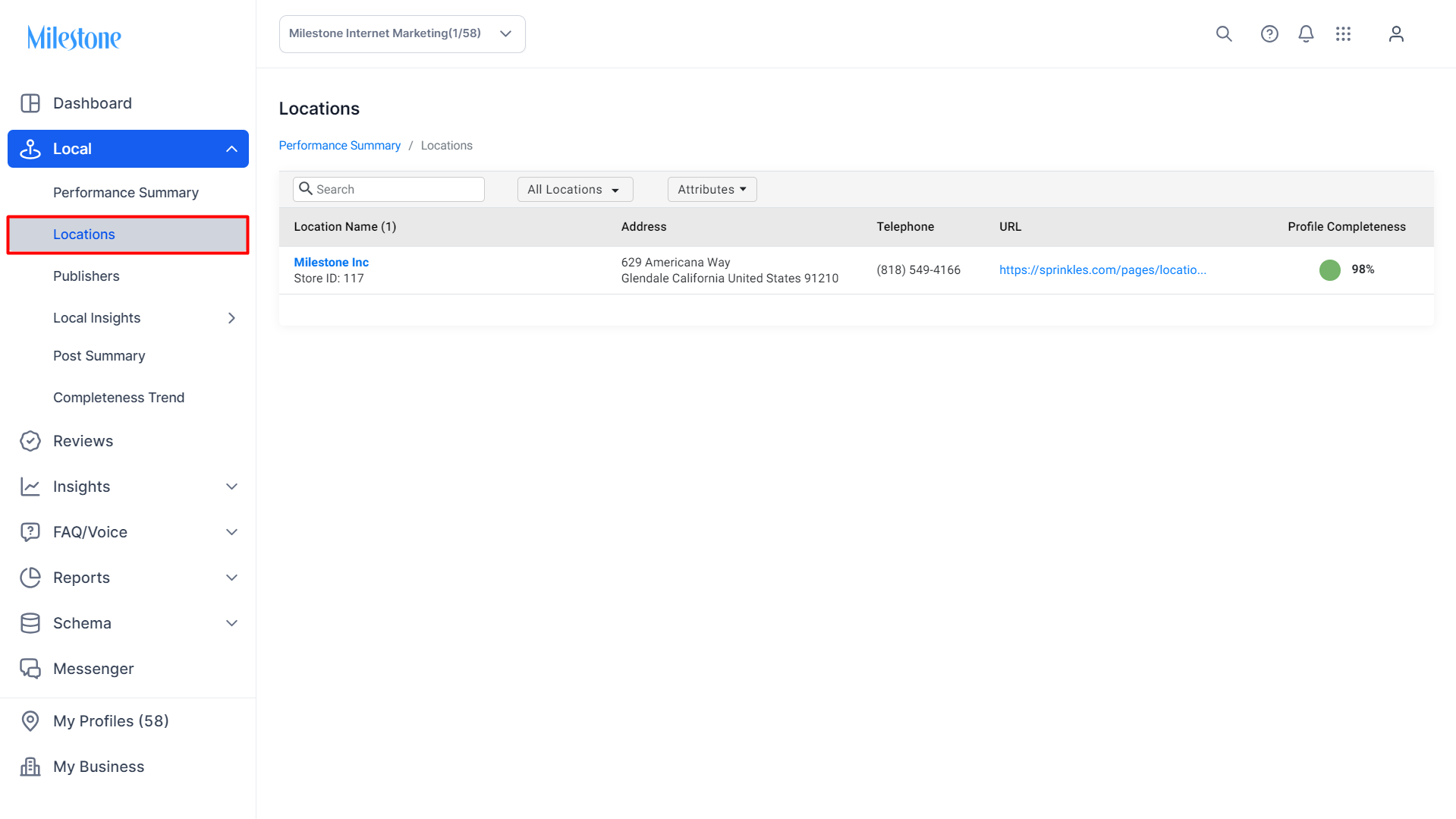
Task: Click the My Profiles pin icon
Action: pos(30,721)
